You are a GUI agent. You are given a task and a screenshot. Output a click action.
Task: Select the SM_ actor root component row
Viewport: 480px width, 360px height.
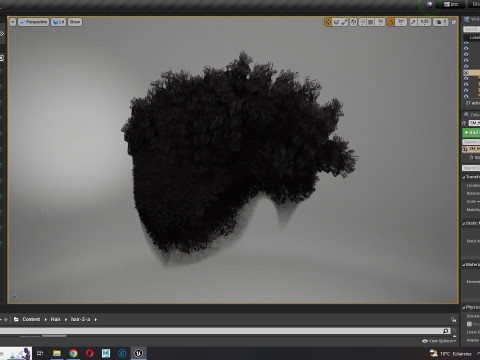pos(471,149)
